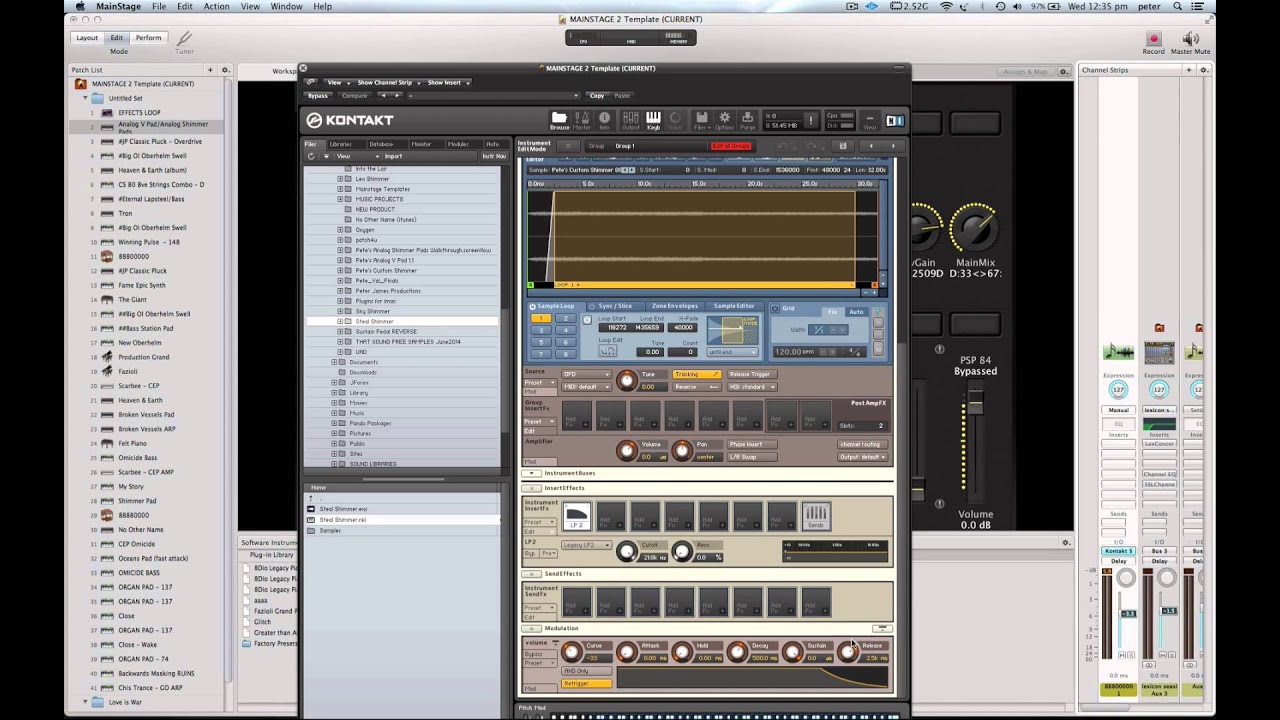Open the Show Insert dropdown
The image size is (1280, 720).
(x=448, y=82)
